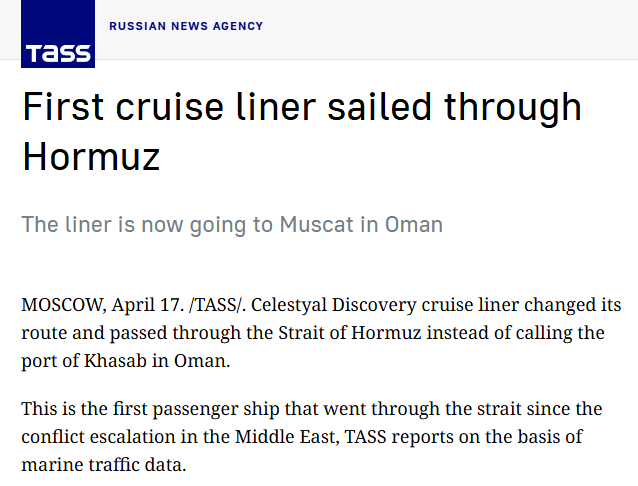This screenshot has width=638, height=486.
Task: Click the marine traffic data phrase
Action: tap(103, 465)
